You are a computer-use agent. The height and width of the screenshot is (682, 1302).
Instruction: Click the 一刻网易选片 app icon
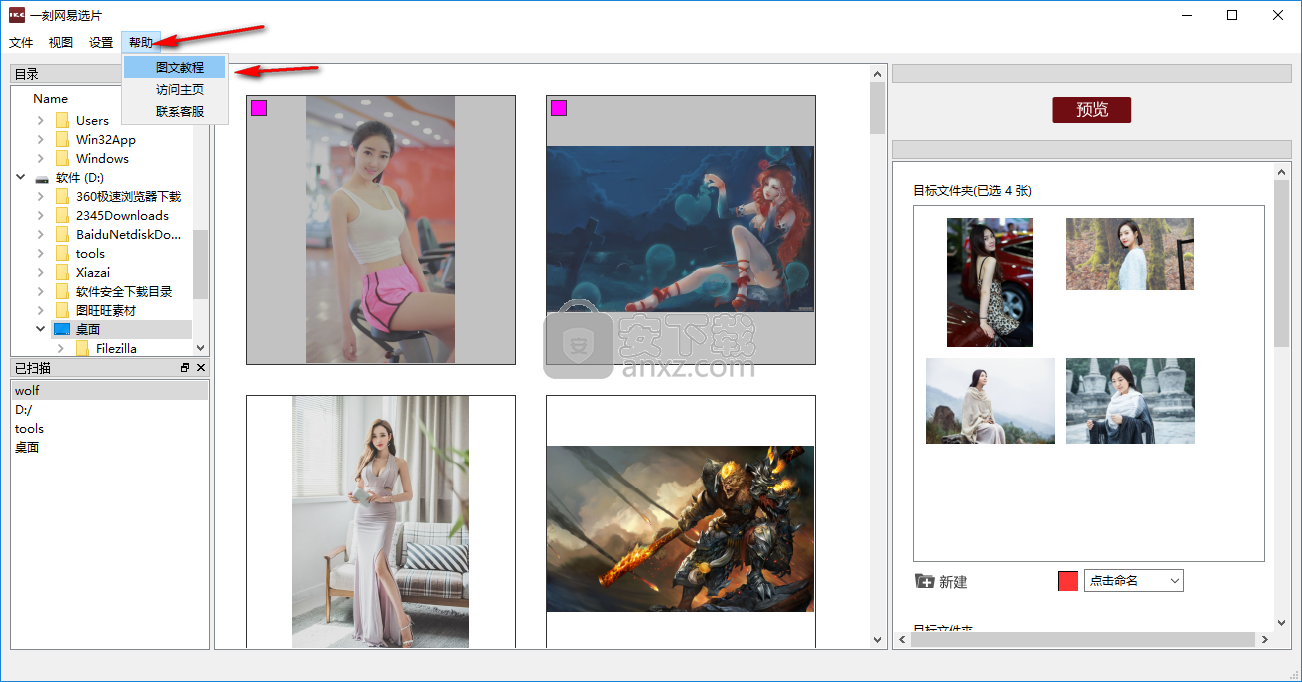[x=17, y=15]
